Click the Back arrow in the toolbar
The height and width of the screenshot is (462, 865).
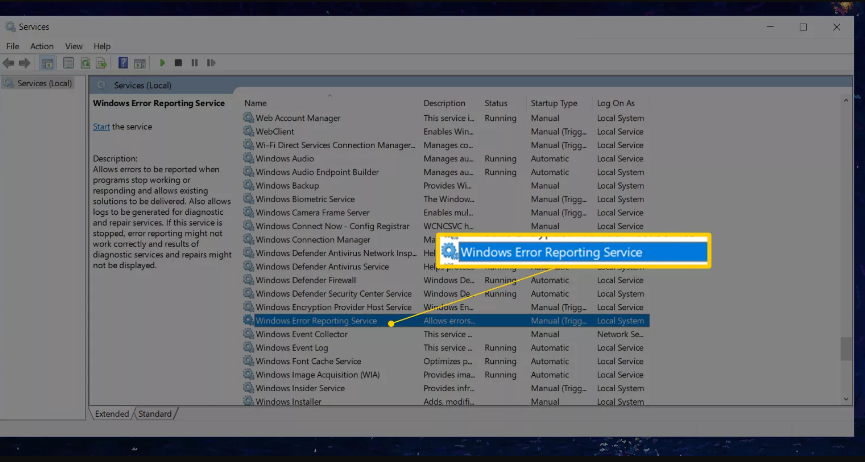[x=8, y=63]
